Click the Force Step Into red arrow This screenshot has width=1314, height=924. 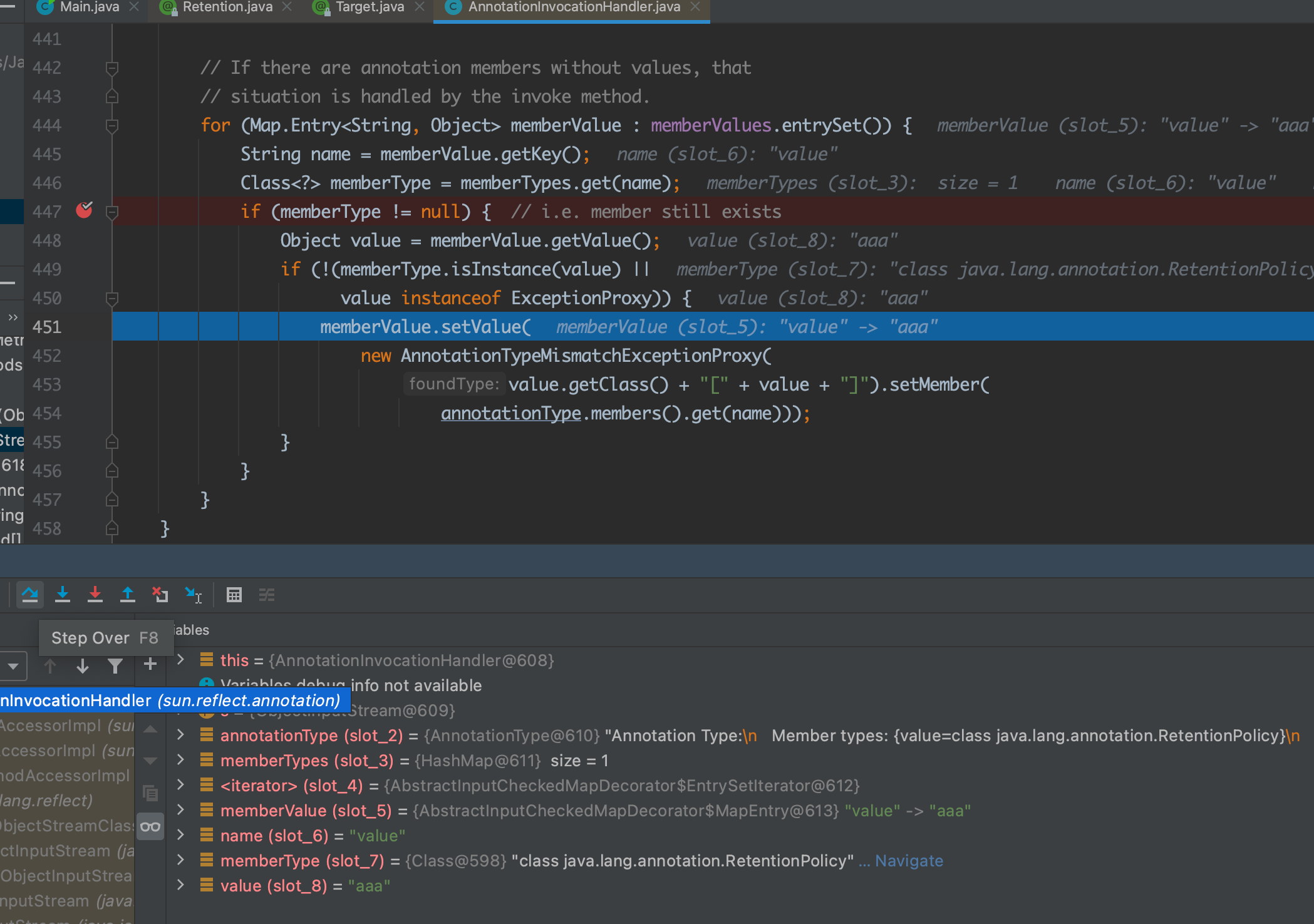(x=95, y=594)
